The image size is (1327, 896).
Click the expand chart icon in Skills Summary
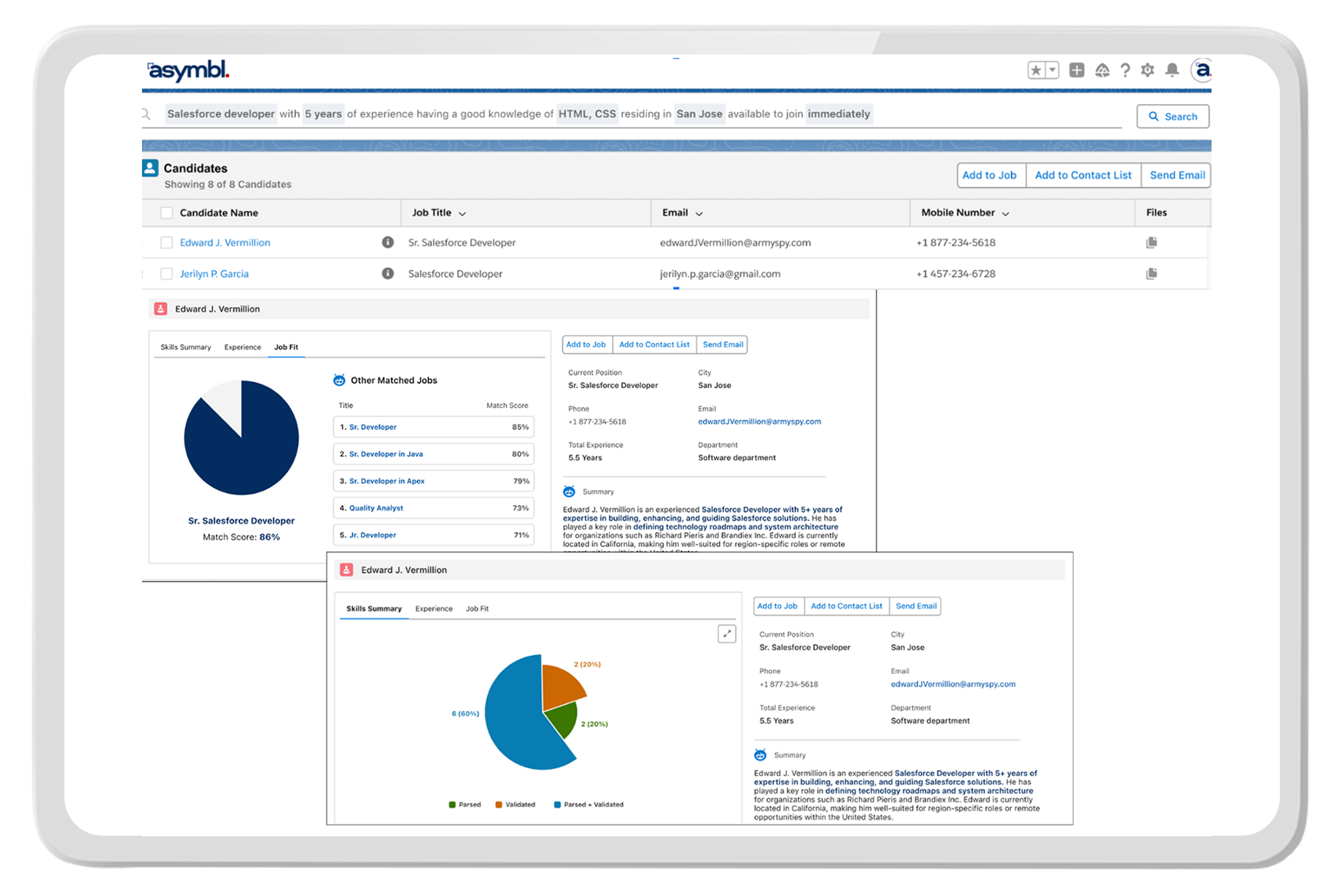pyautogui.click(x=727, y=634)
